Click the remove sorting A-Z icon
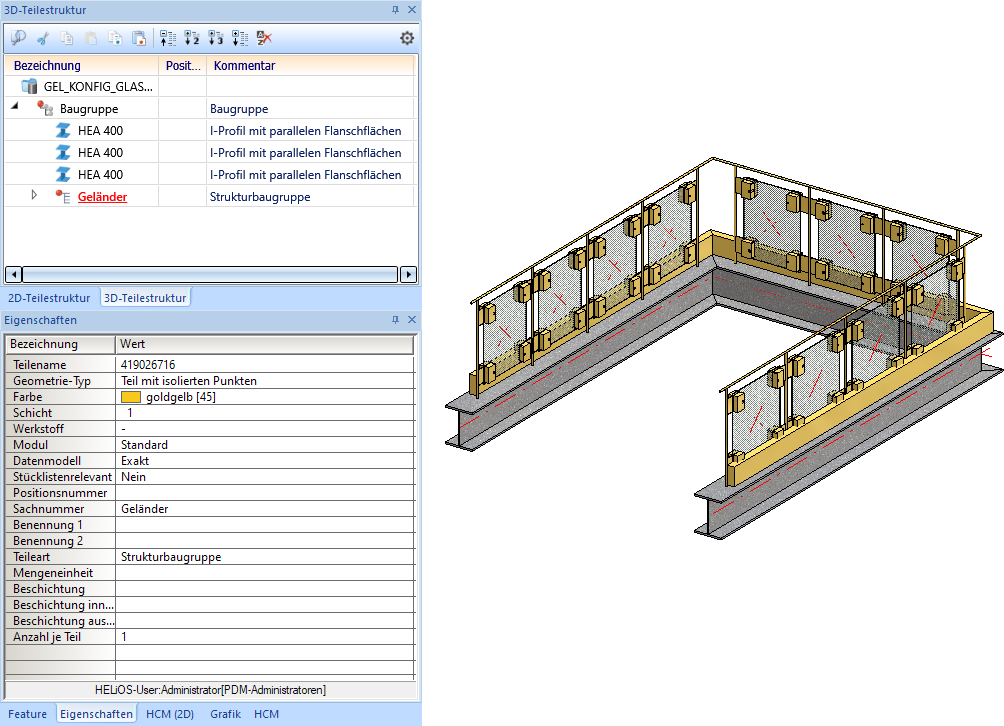The image size is (1004, 726). (x=264, y=38)
